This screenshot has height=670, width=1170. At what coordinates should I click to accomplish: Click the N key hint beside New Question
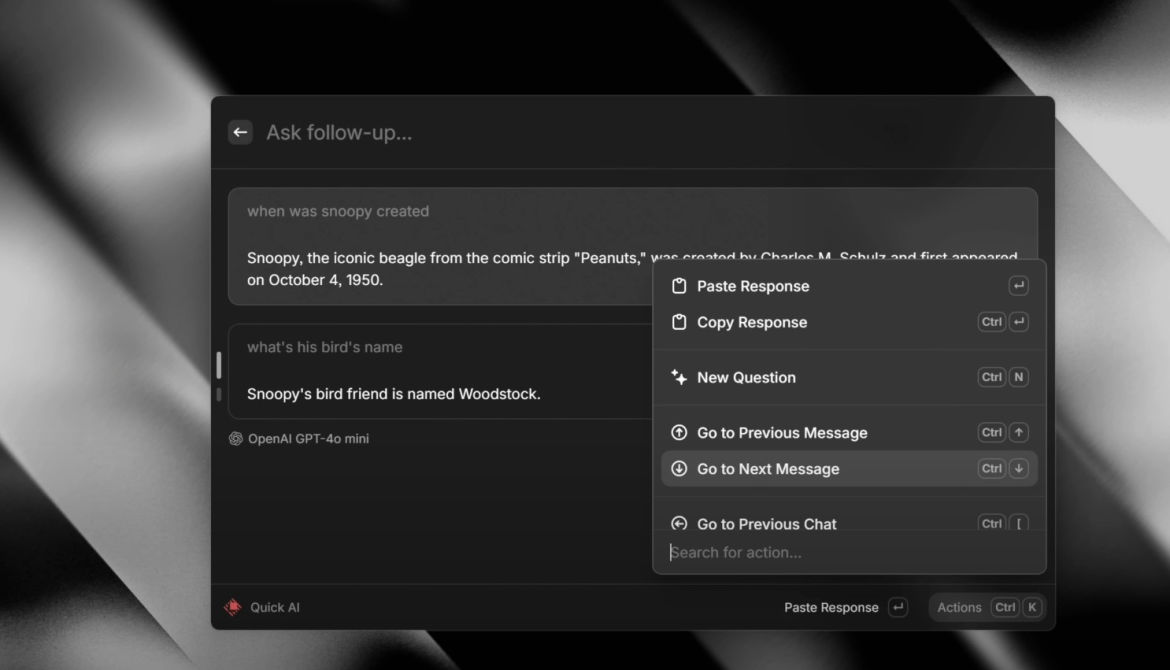(1019, 378)
